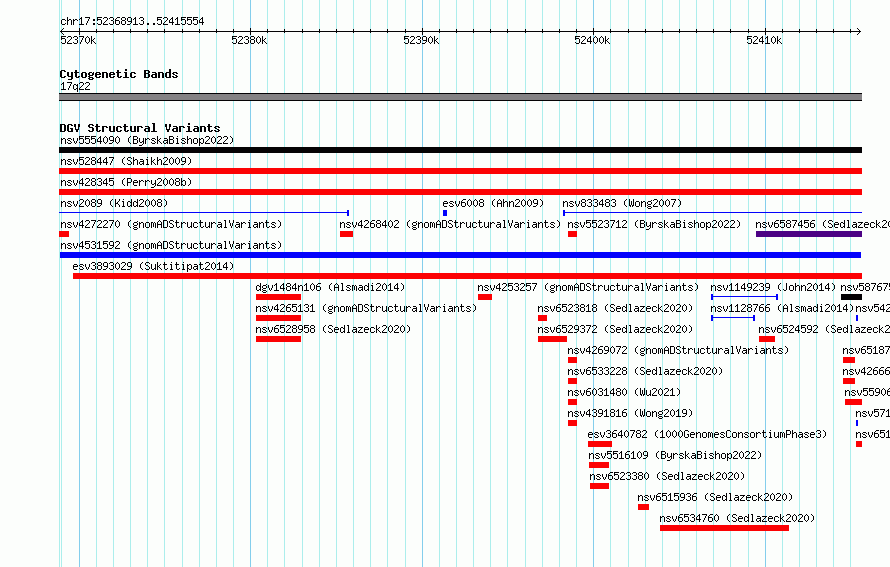Click the gray 17q22 cytogenetic band
890x567 pixels.
tap(460, 97)
